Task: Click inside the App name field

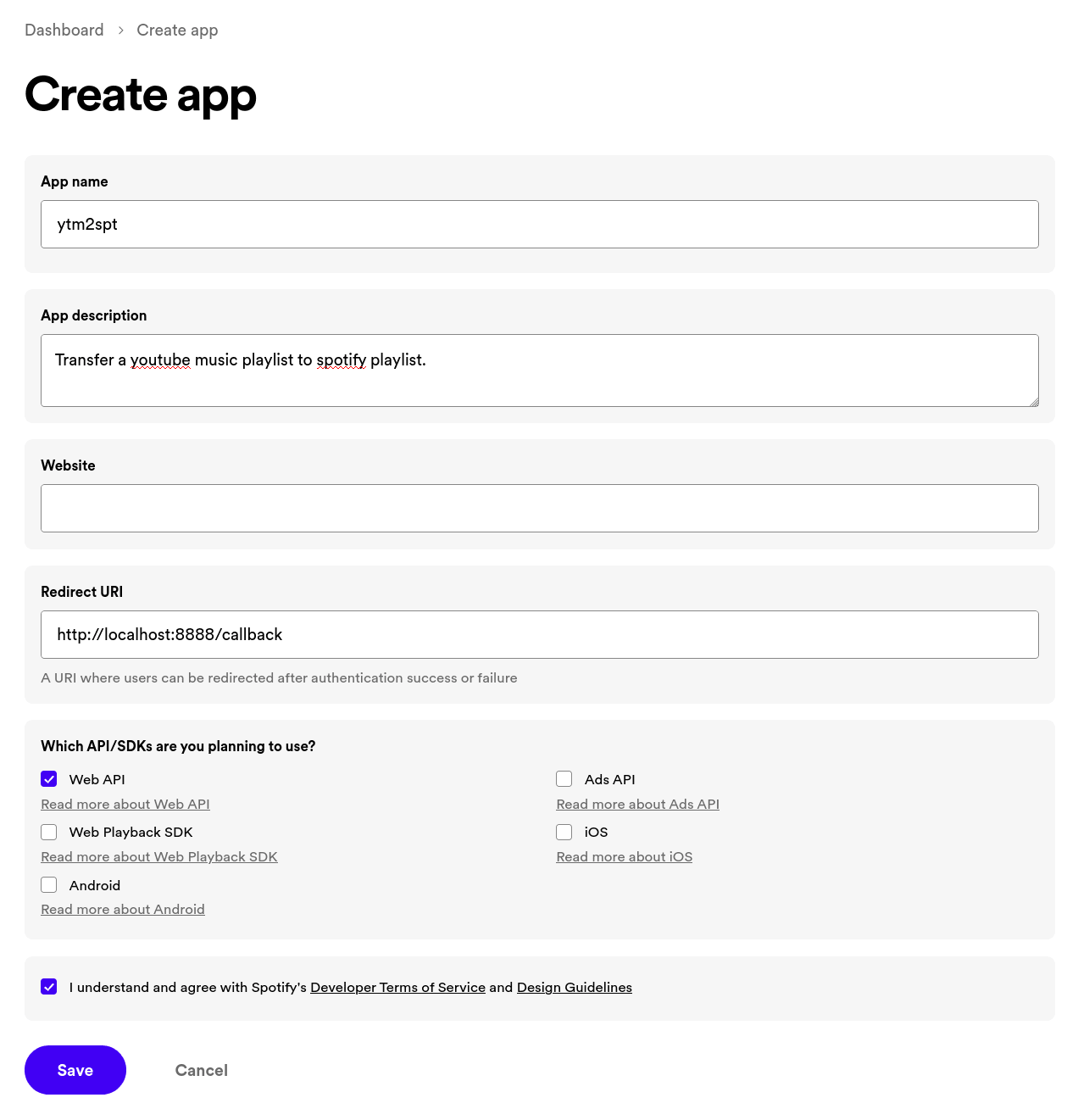Action: [x=539, y=224]
